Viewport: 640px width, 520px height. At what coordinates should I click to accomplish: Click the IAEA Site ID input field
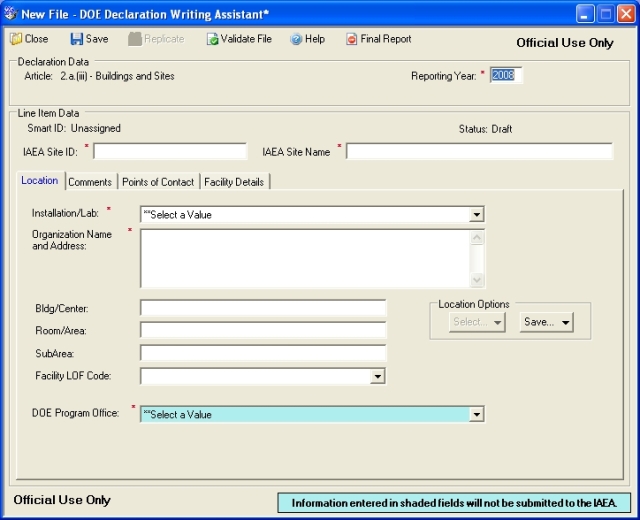(x=170, y=151)
